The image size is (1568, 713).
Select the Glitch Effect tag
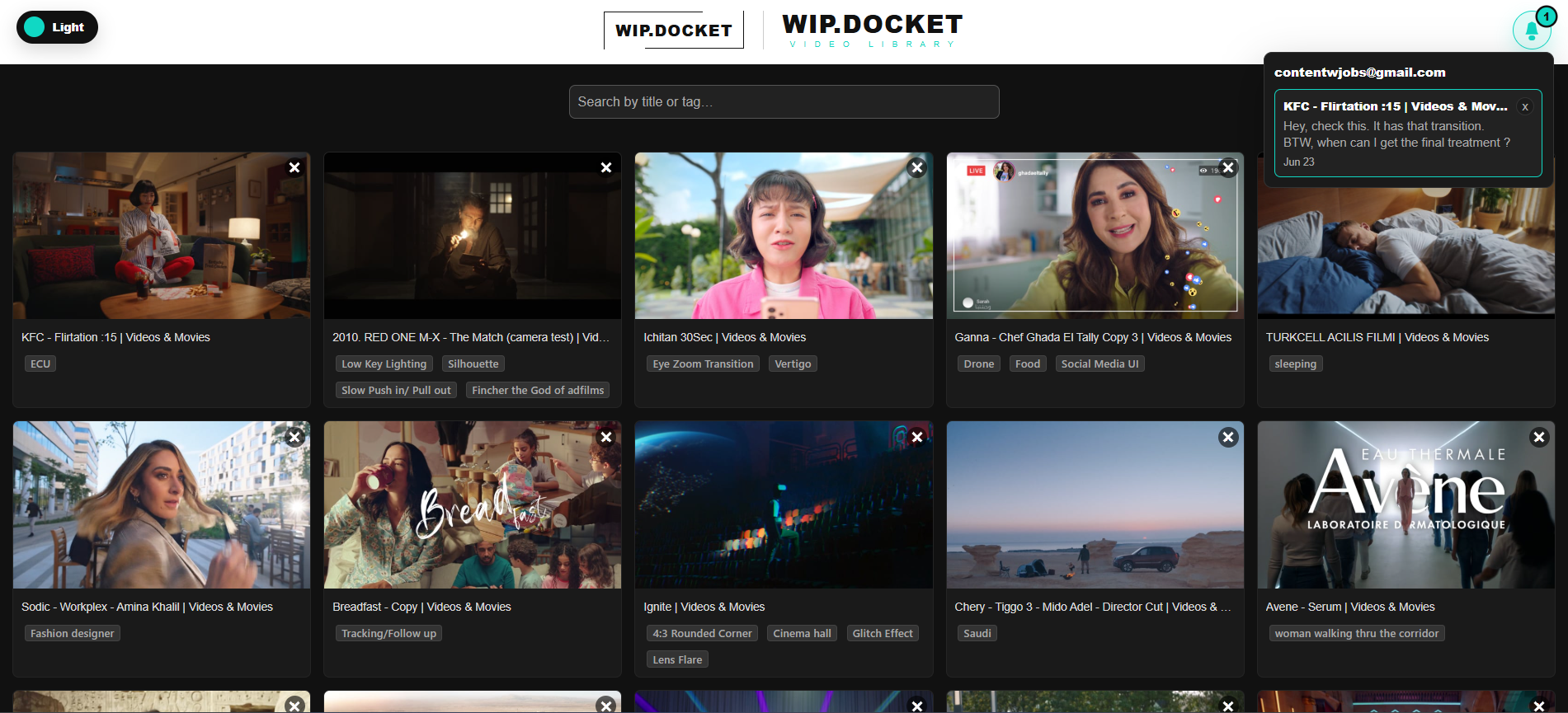[883, 633]
